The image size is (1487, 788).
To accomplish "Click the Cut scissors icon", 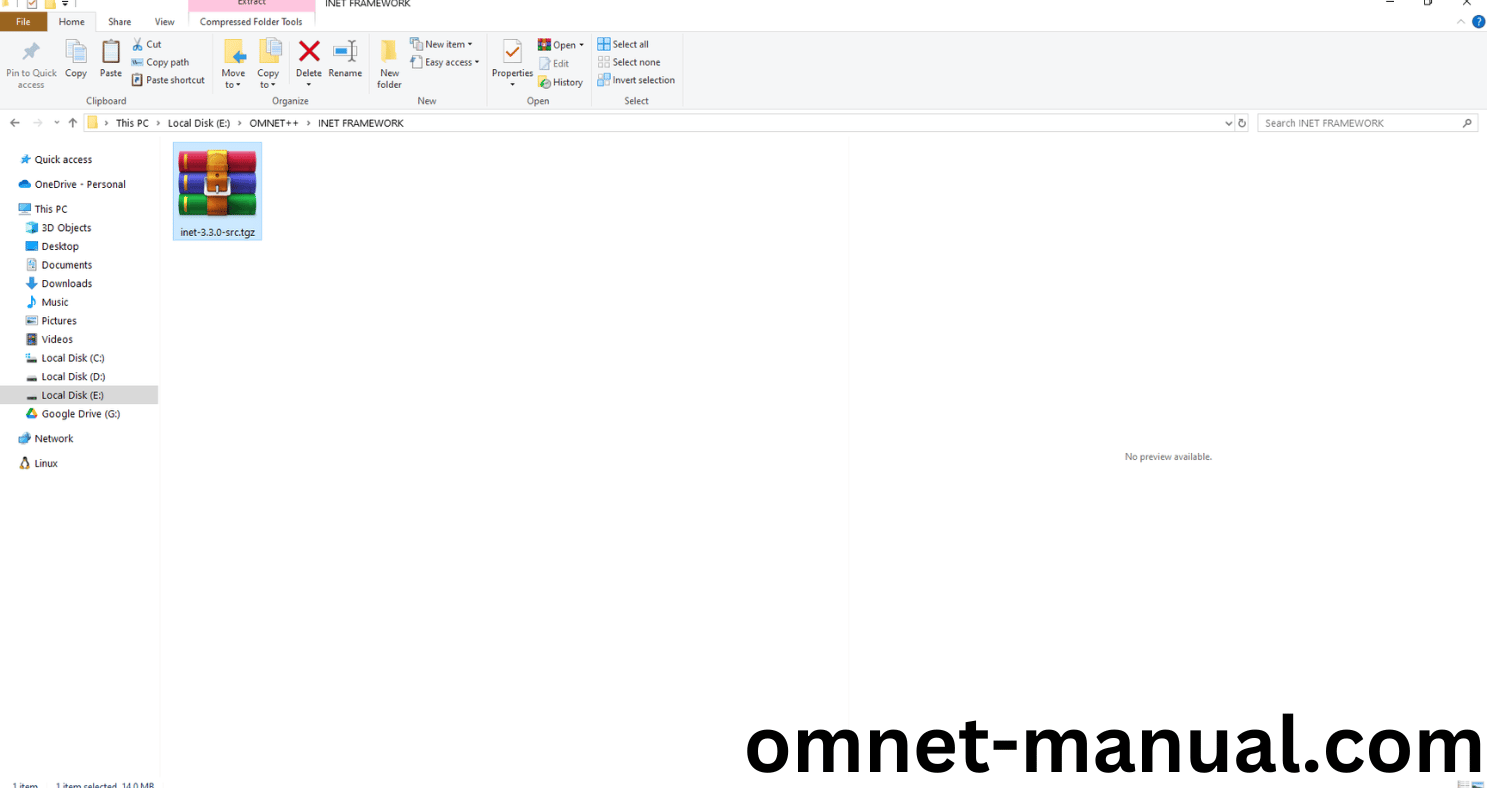I will (x=139, y=44).
